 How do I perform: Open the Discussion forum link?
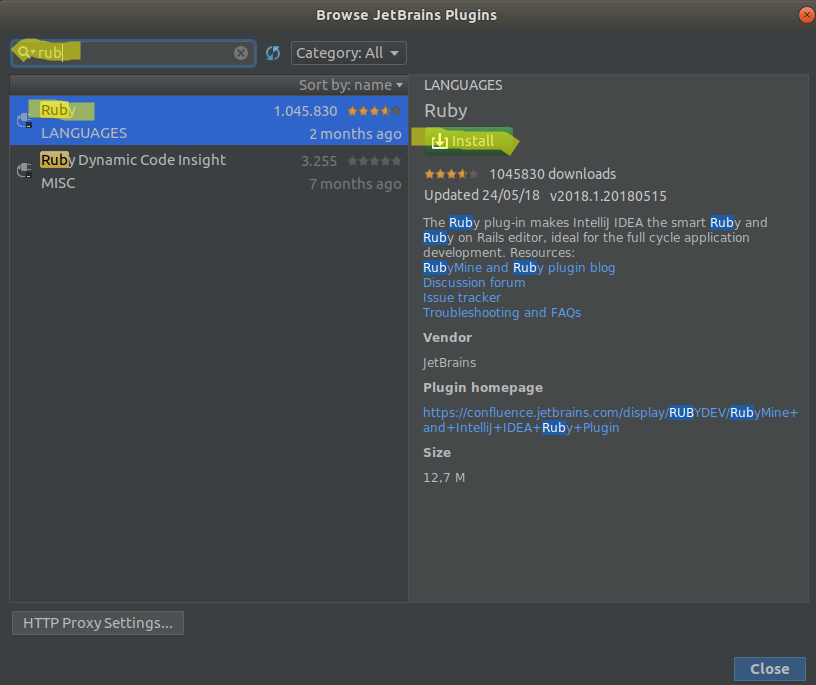click(x=474, y=283)
